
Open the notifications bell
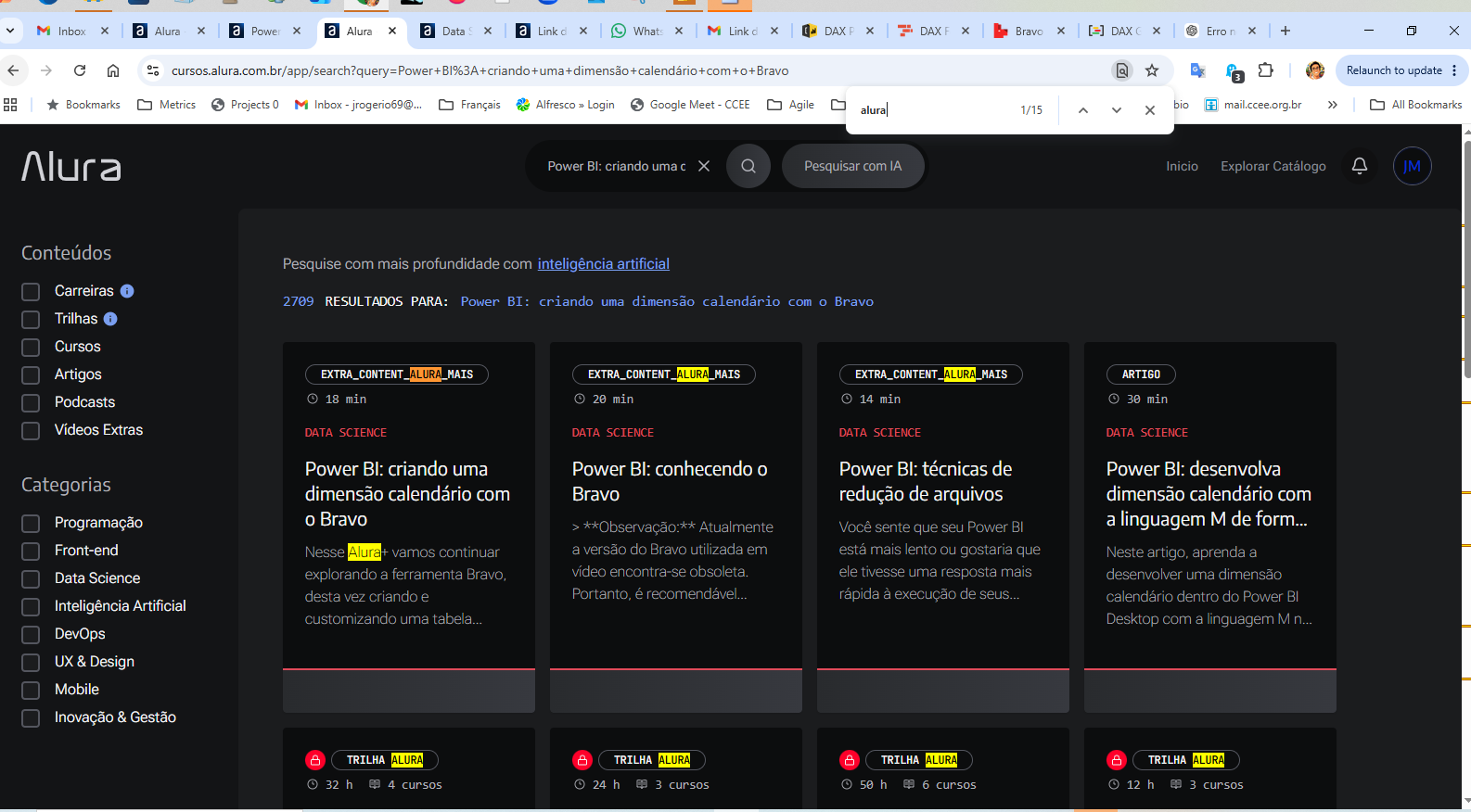[1360, 166]
